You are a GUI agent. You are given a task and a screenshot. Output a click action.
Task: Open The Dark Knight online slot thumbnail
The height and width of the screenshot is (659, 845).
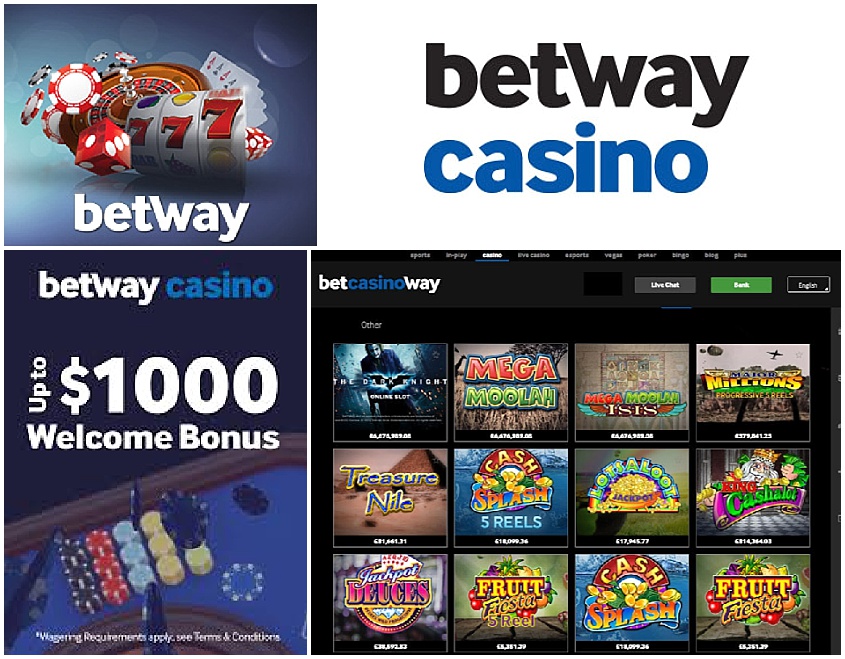pyautogui.click(x=390, y=392)
